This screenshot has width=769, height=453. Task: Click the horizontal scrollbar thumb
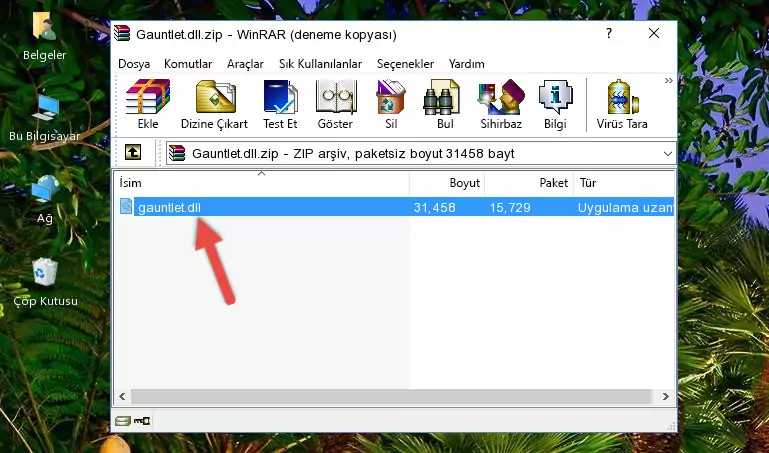(391, 396)
